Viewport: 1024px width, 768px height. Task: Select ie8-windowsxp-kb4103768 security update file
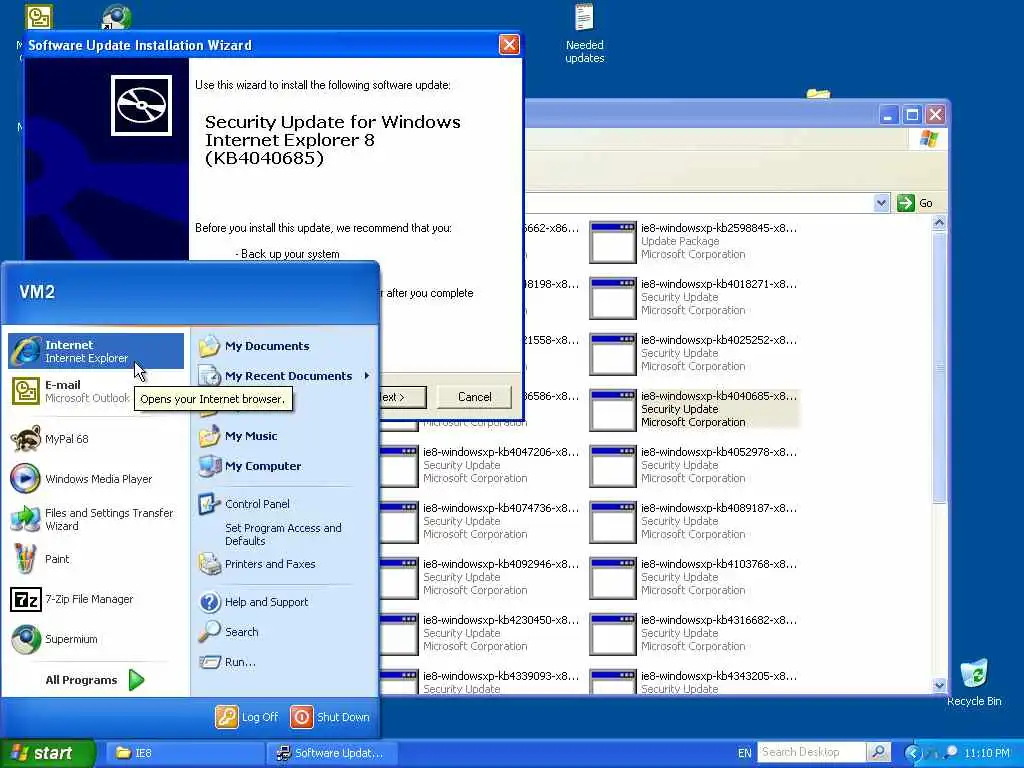click(x=694, y=577)
